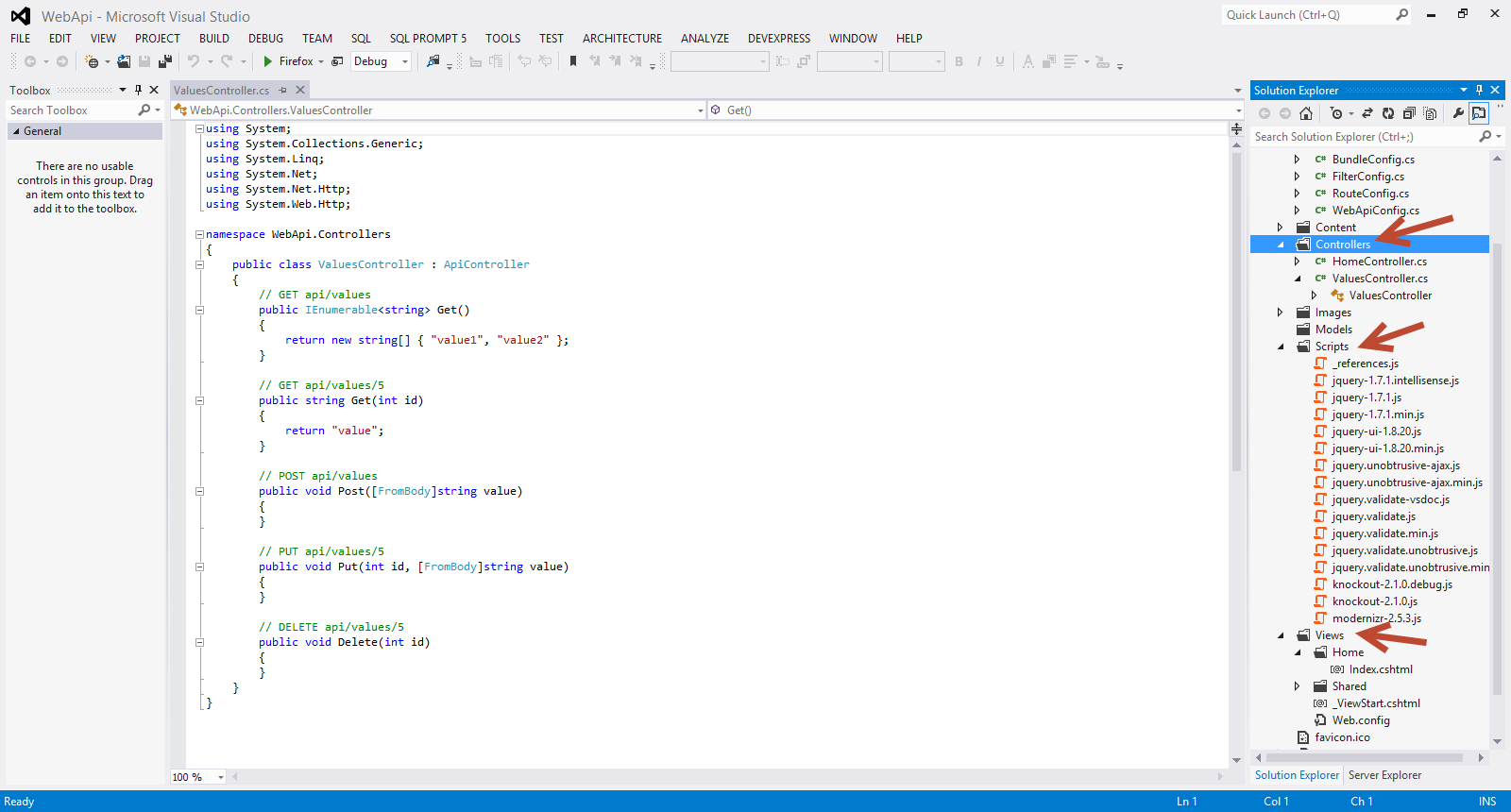Open the Debug configuration dropdown
The width and height of the screenshot is (1511, 812).
(x=405, y=61)
